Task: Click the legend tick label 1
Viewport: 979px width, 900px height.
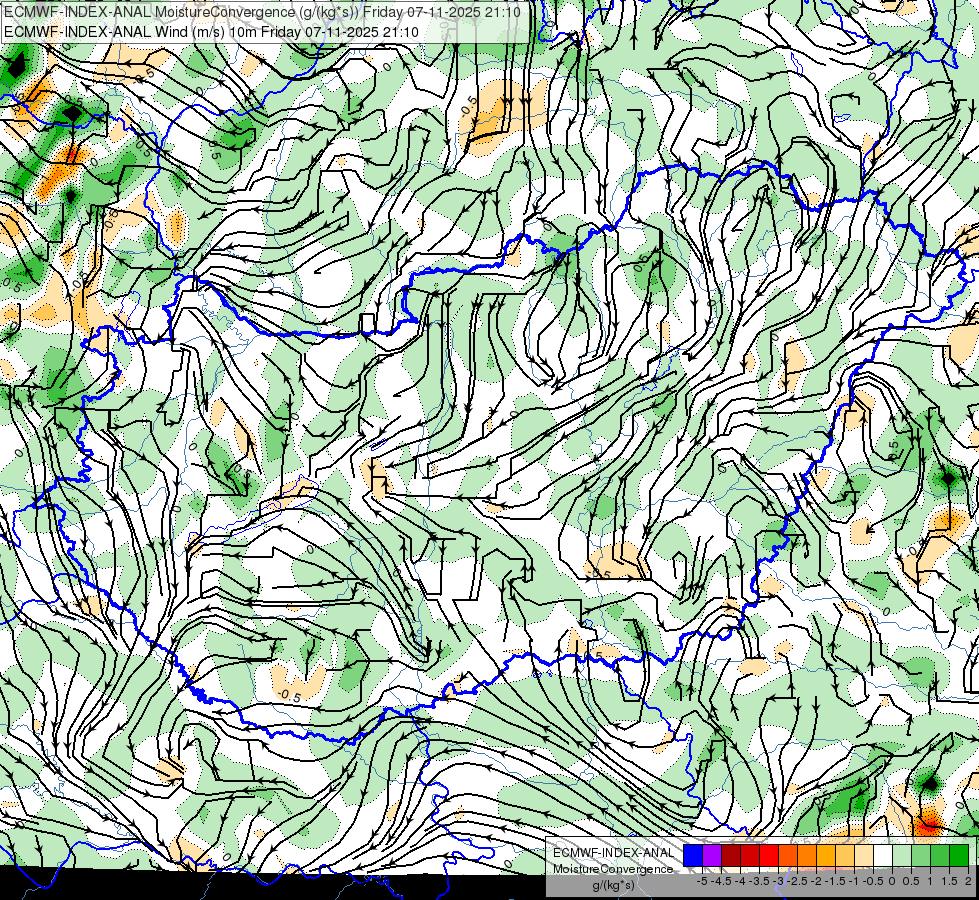Action: [930, 881]
